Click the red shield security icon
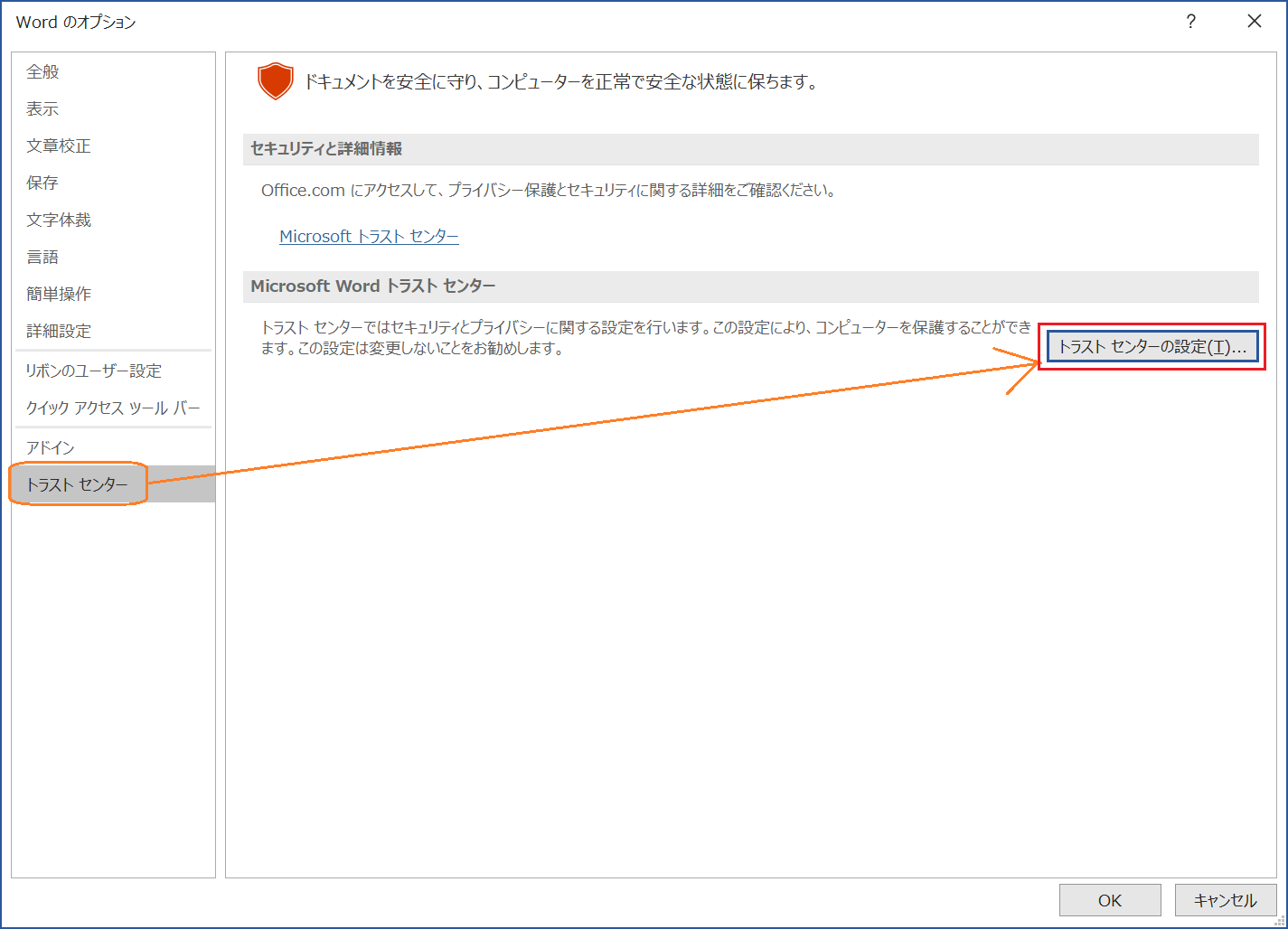The width and height of the screenshot is (1288, 929). tap(276, 81)
